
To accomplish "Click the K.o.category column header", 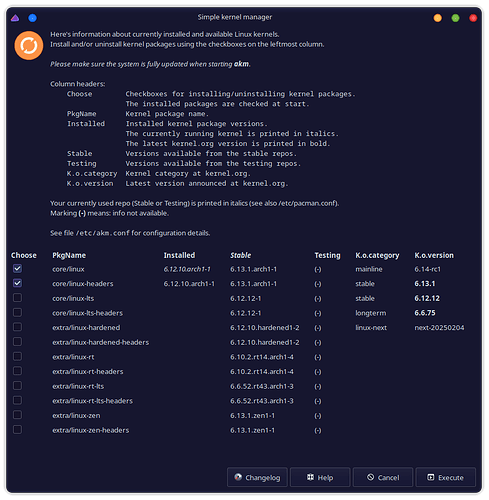I will (377, 255).
